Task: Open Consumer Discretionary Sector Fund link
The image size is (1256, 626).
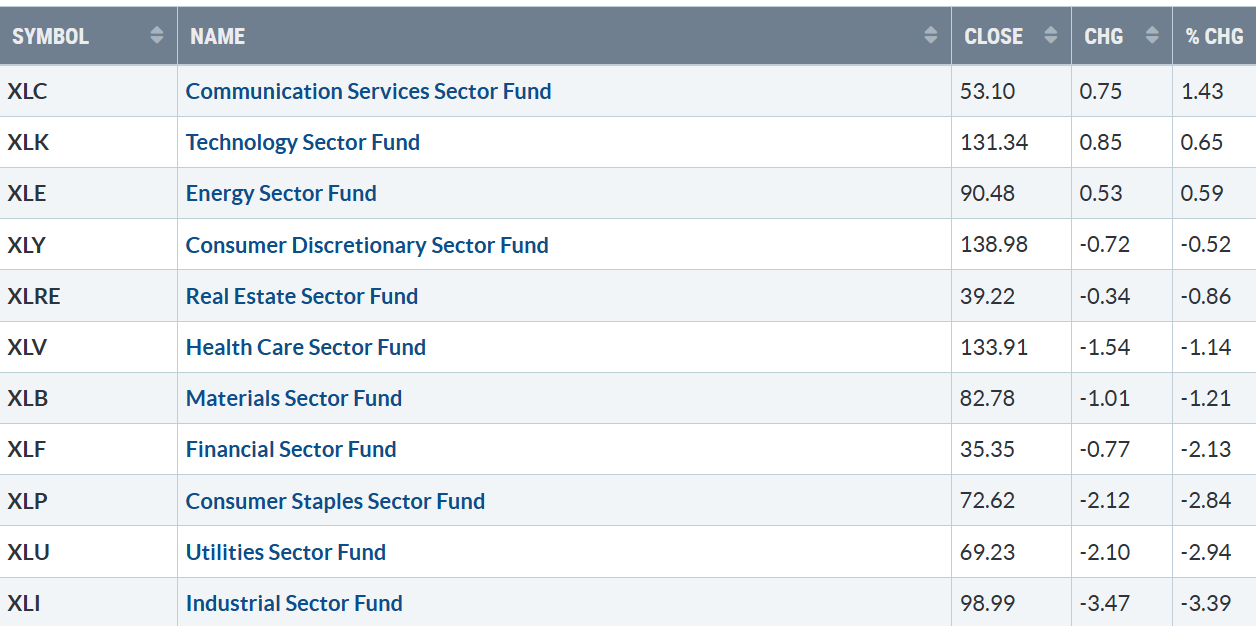Action: 367,245
